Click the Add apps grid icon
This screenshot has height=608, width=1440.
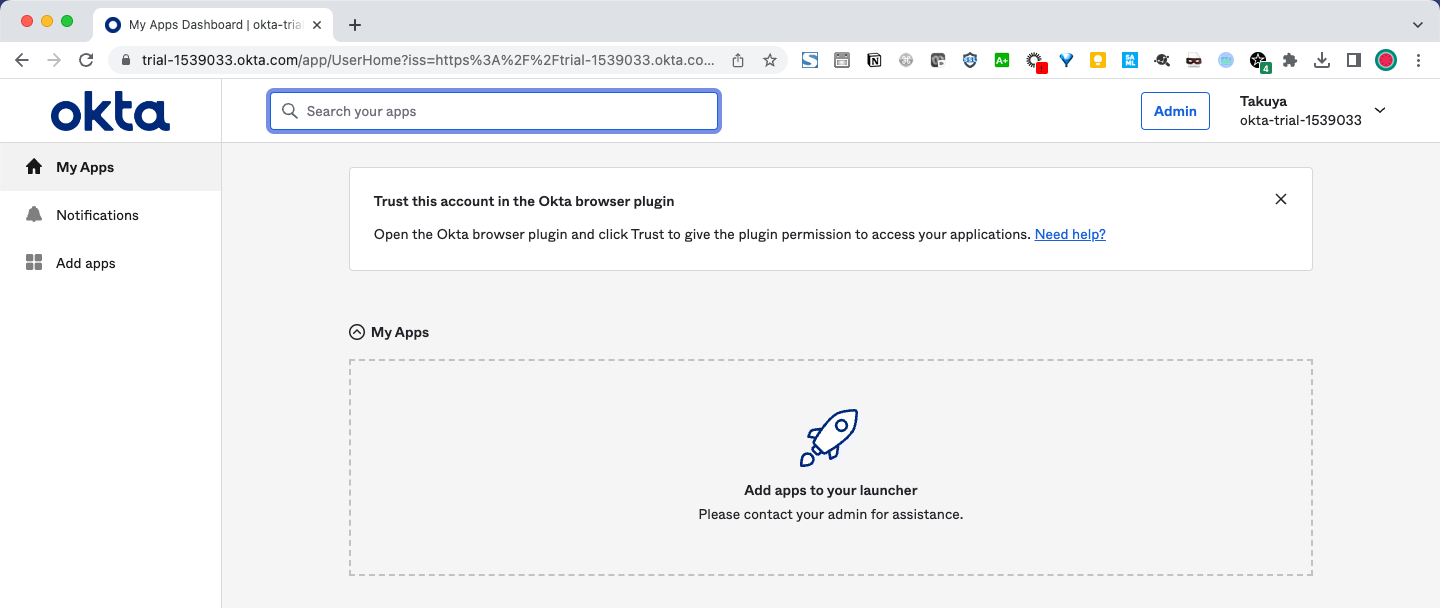(x=34, y=263)
